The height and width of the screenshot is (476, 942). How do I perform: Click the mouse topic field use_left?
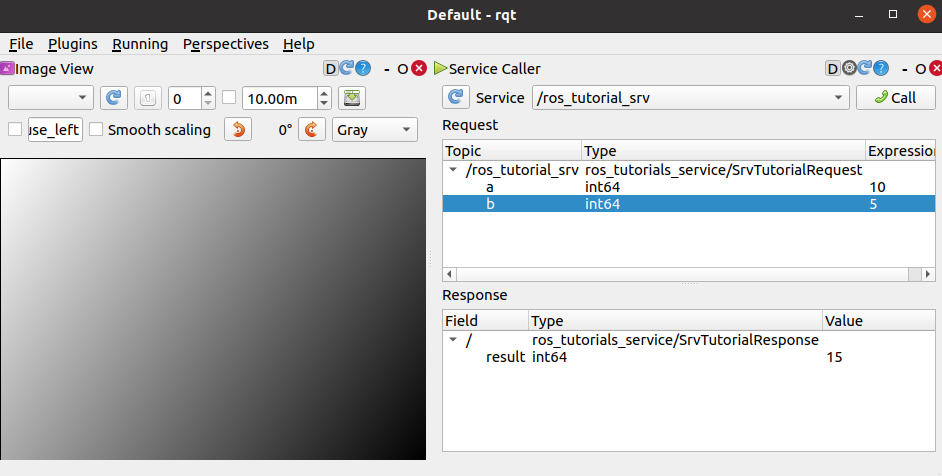55,129
